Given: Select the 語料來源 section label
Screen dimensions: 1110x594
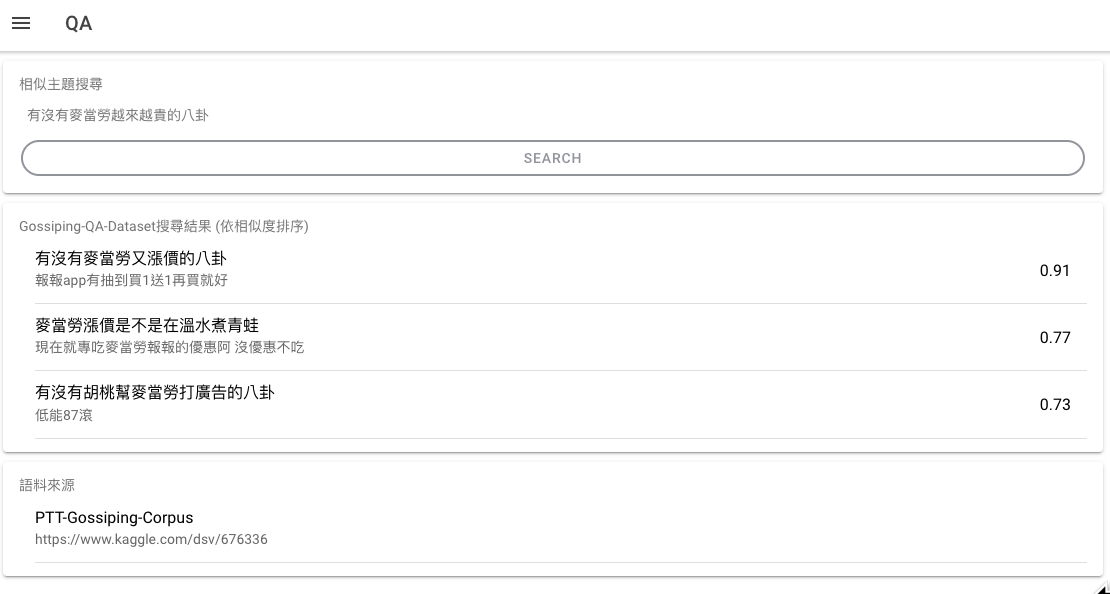Looking at the screenshot, I should (47, 485).
